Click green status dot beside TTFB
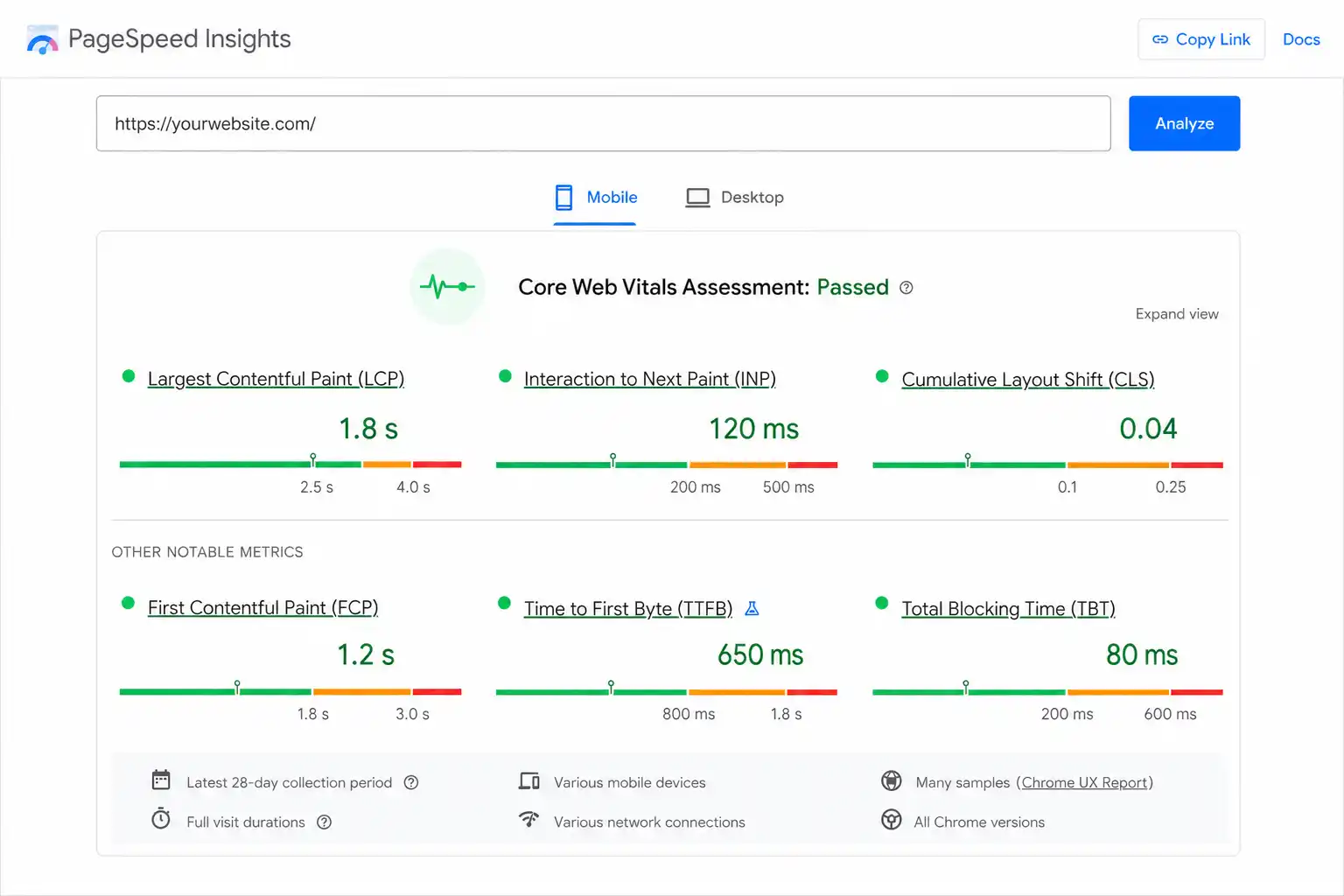This screenshot has width=1344, height=896. click(x=504, y=603)
